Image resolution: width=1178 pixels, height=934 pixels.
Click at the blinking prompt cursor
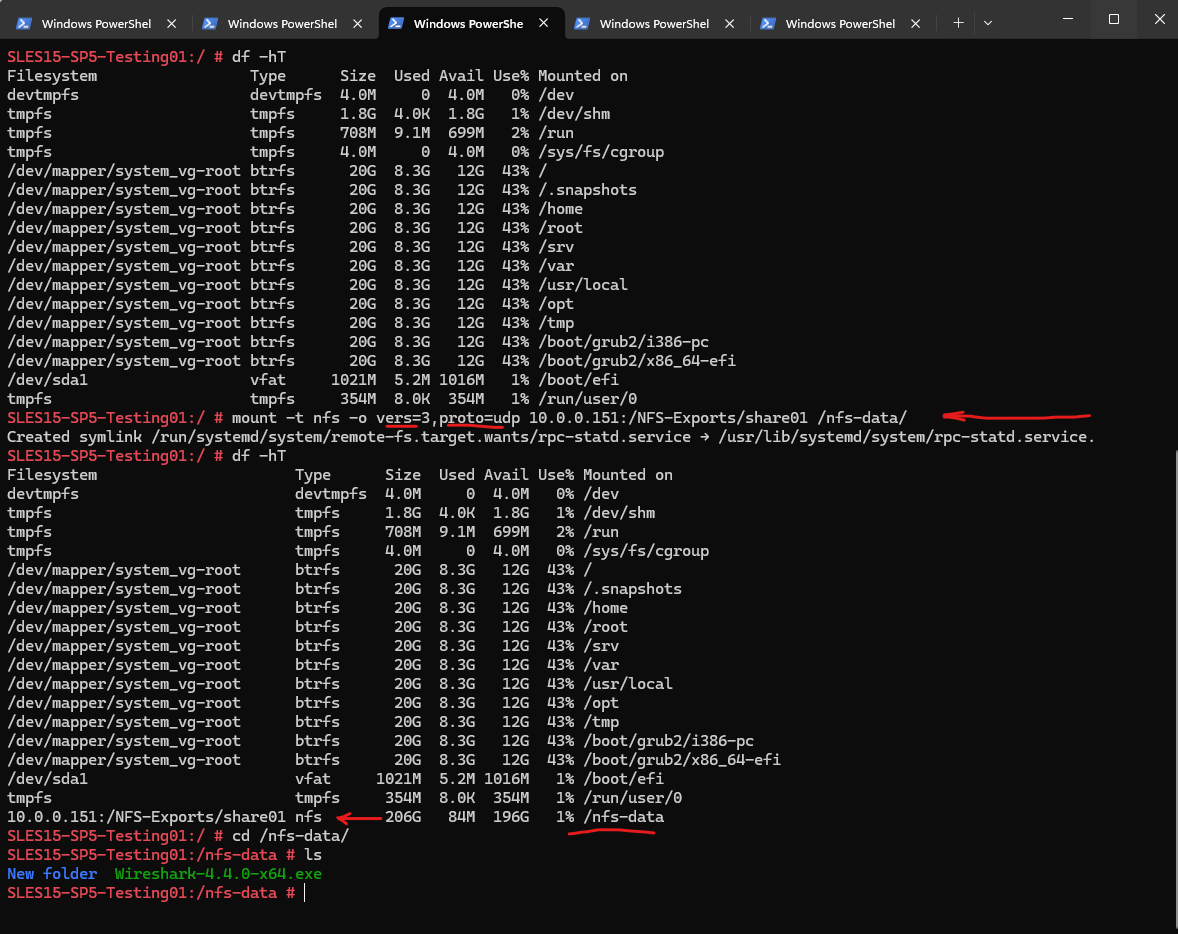pos(304,893)
